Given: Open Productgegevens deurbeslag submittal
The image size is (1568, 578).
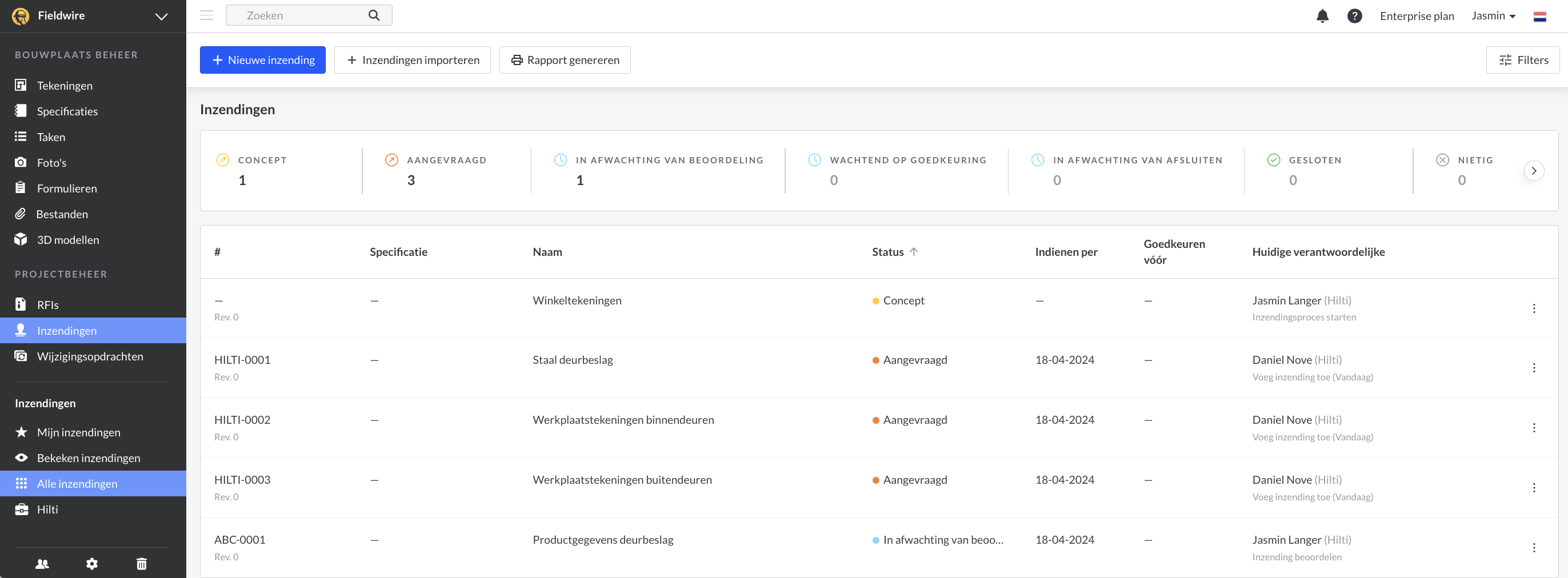Looking at the screenshot, I should pos(603,540).
